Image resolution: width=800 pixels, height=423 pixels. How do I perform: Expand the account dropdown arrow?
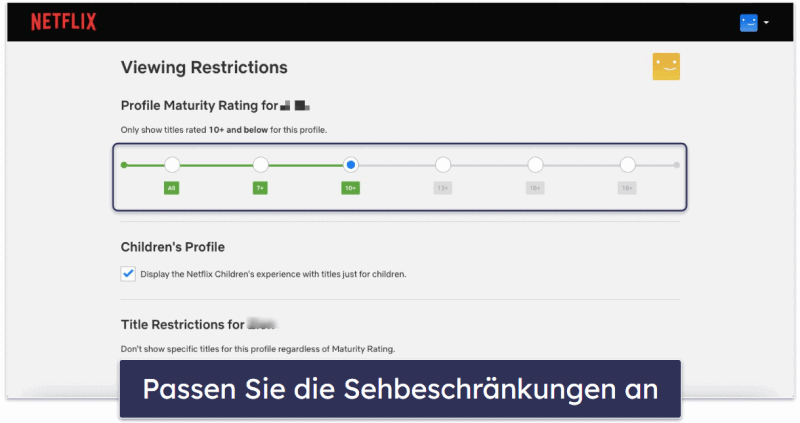(x=766, y=22)
